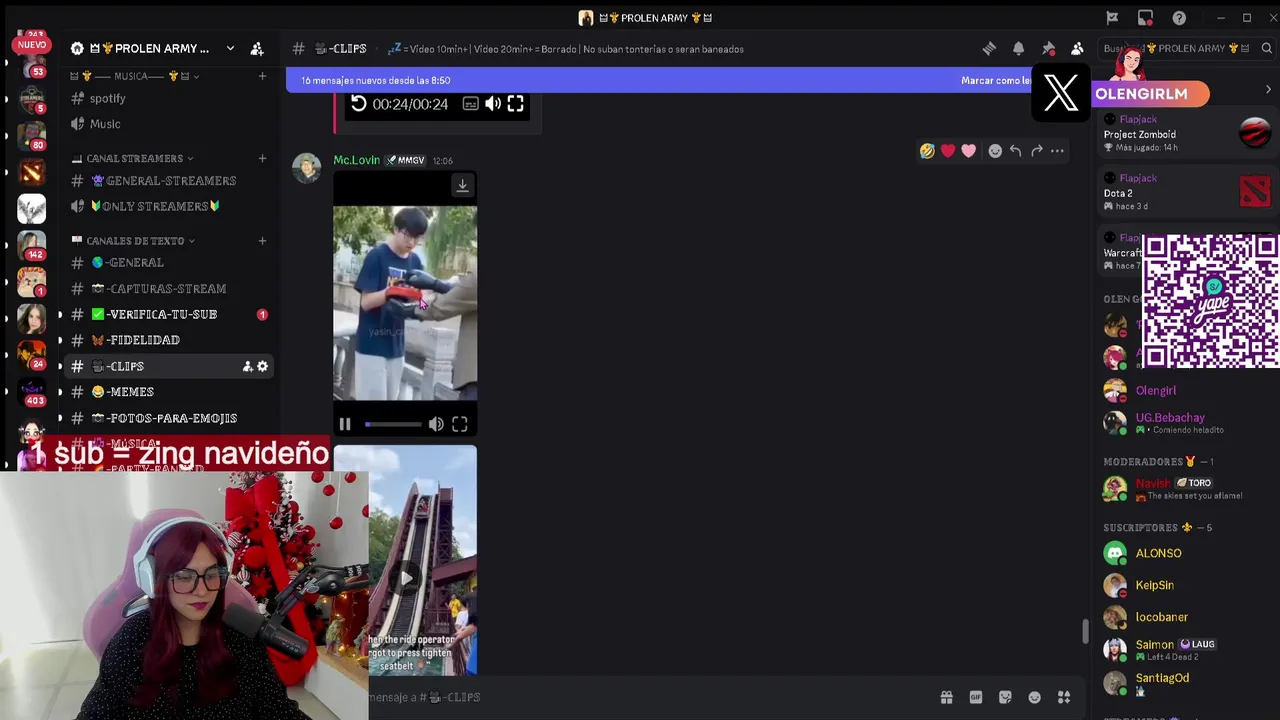Enter fullscreen on the playing video
This screenshot has height=720, width=1280.
coord(459,424)
